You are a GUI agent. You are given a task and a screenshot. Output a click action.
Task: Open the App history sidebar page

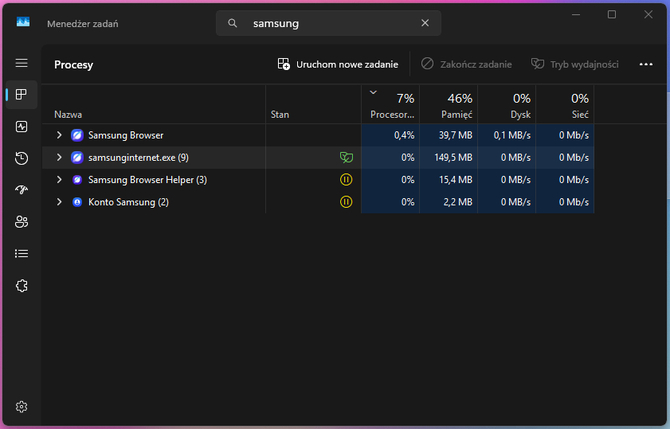(x=21, y=159)
